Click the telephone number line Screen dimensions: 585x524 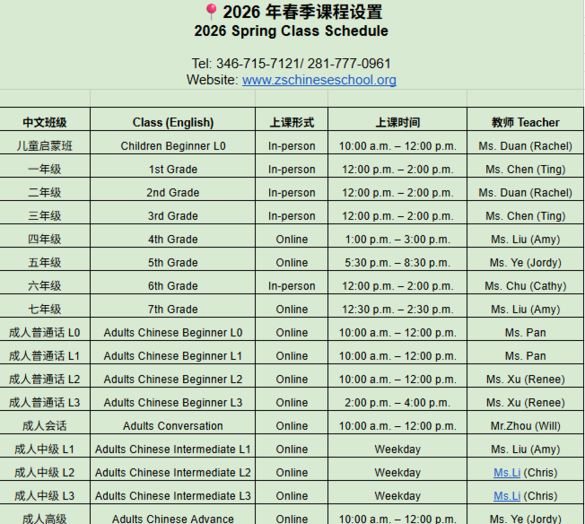pos(291,63)
